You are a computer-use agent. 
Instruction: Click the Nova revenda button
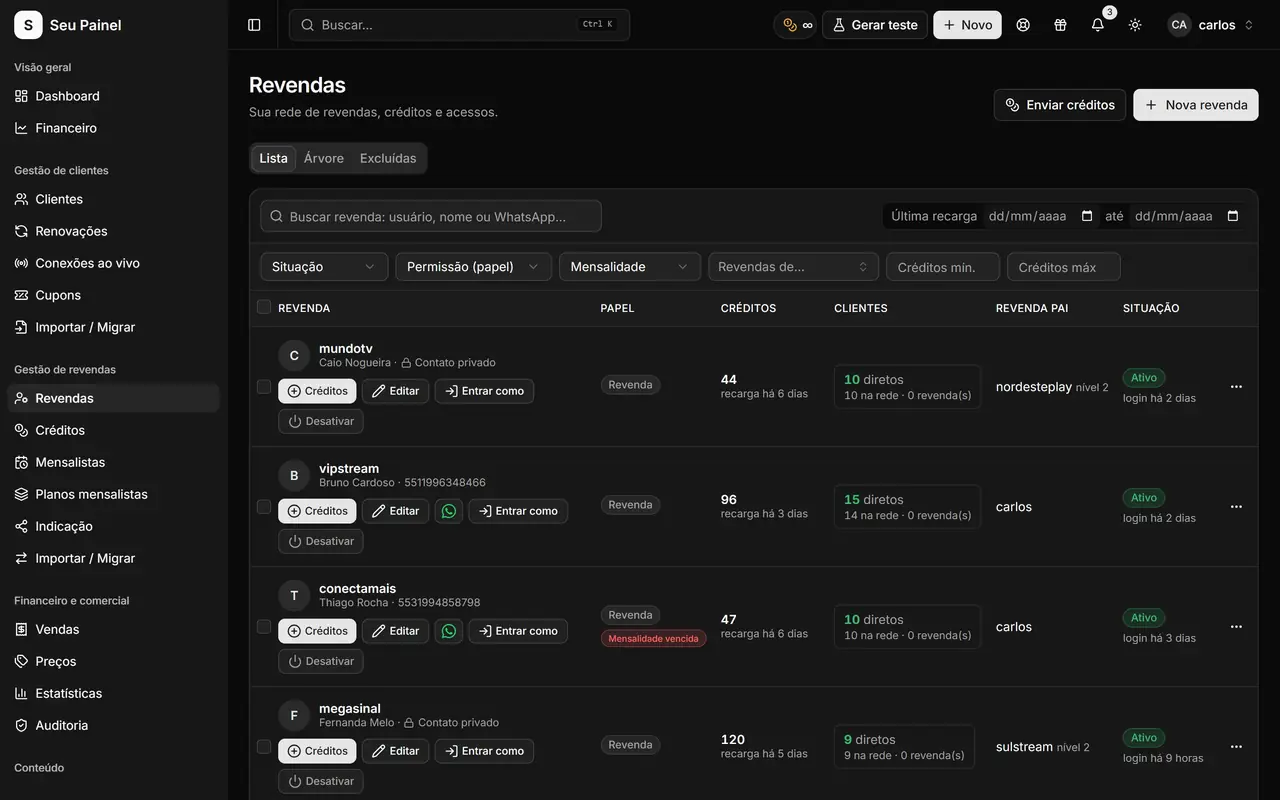[1196, 105]
